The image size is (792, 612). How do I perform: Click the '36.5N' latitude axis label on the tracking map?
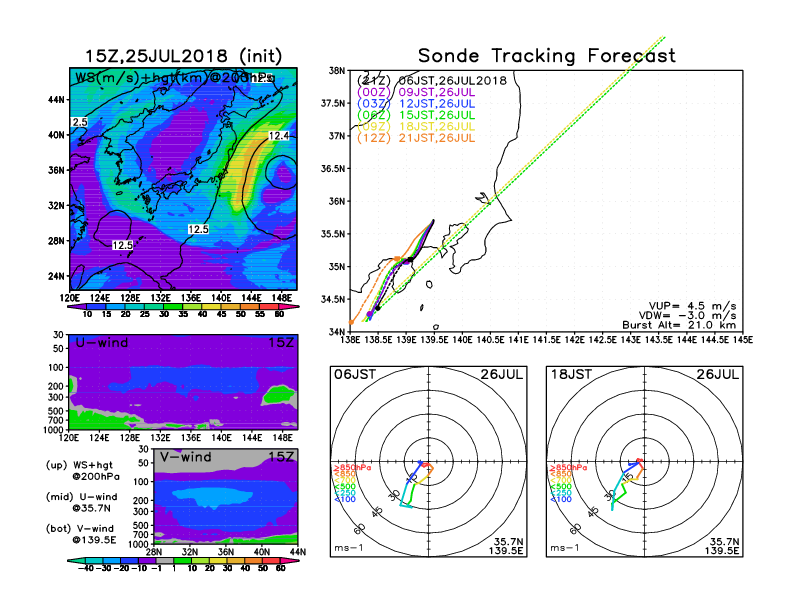tap(333, 169)
